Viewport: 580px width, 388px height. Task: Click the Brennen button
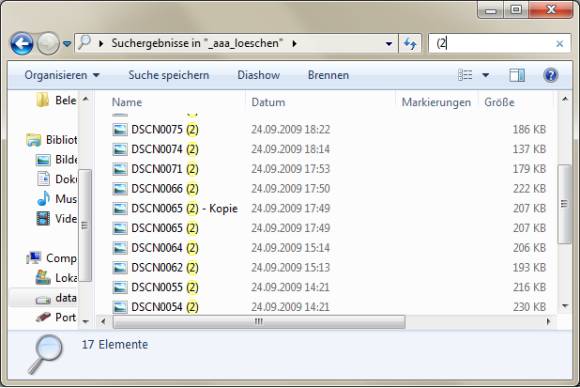[328, 75]
